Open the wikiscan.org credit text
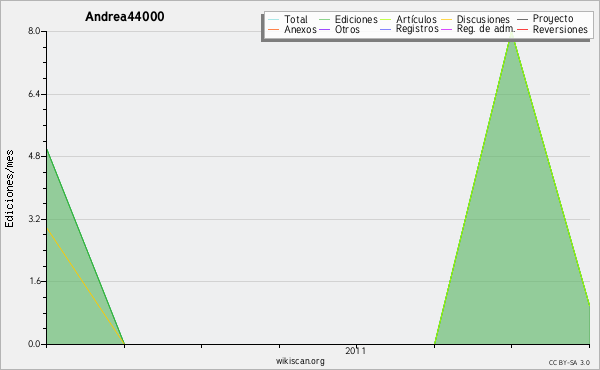 click(x=300, y=361)
